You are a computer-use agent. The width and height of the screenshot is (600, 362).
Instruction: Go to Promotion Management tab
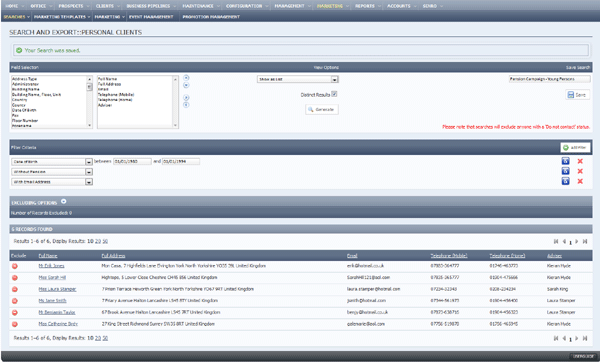click(x=211, y=17)
